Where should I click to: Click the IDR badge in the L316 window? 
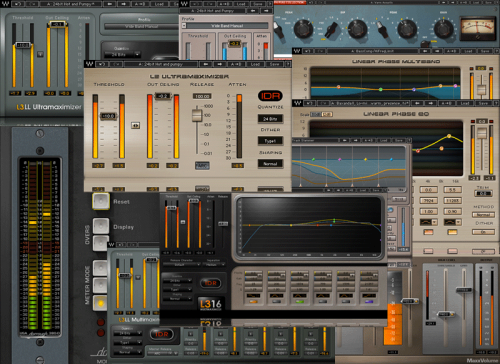210,283
